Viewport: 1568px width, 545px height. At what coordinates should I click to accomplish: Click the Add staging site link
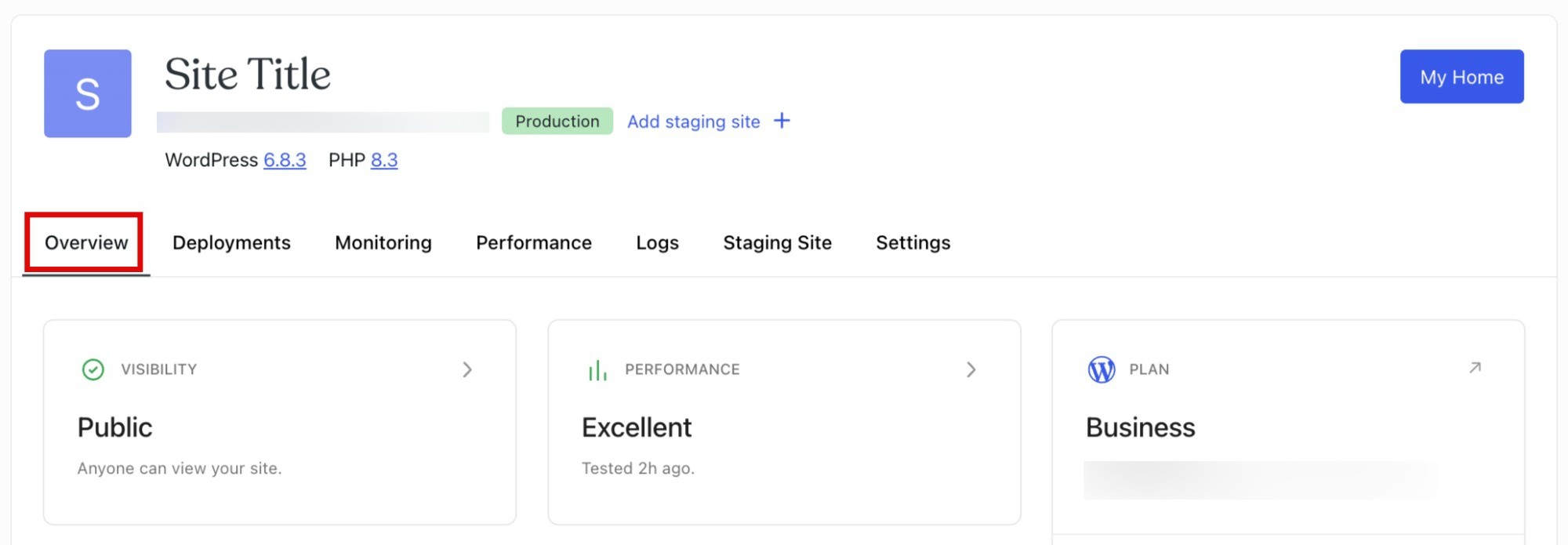(x=694, y=122)
